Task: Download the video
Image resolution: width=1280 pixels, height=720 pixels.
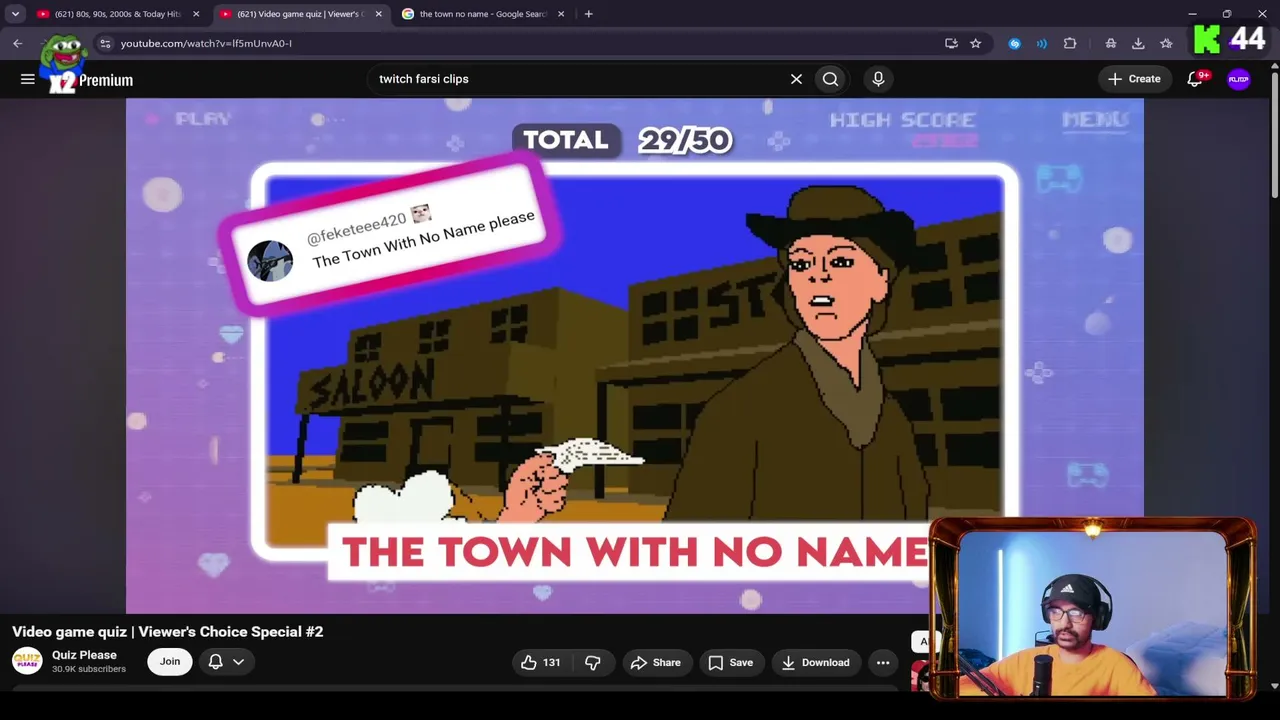Action: 816,662
